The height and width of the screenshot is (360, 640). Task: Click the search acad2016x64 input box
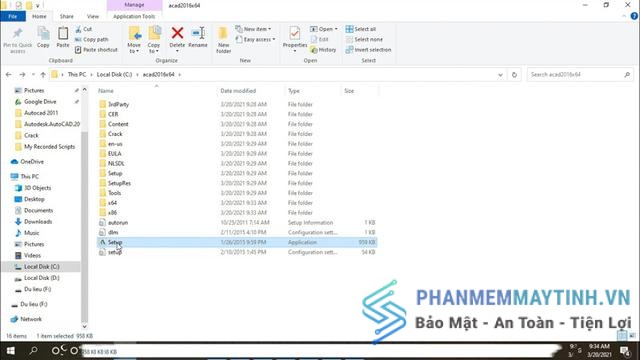click(576, 75)
